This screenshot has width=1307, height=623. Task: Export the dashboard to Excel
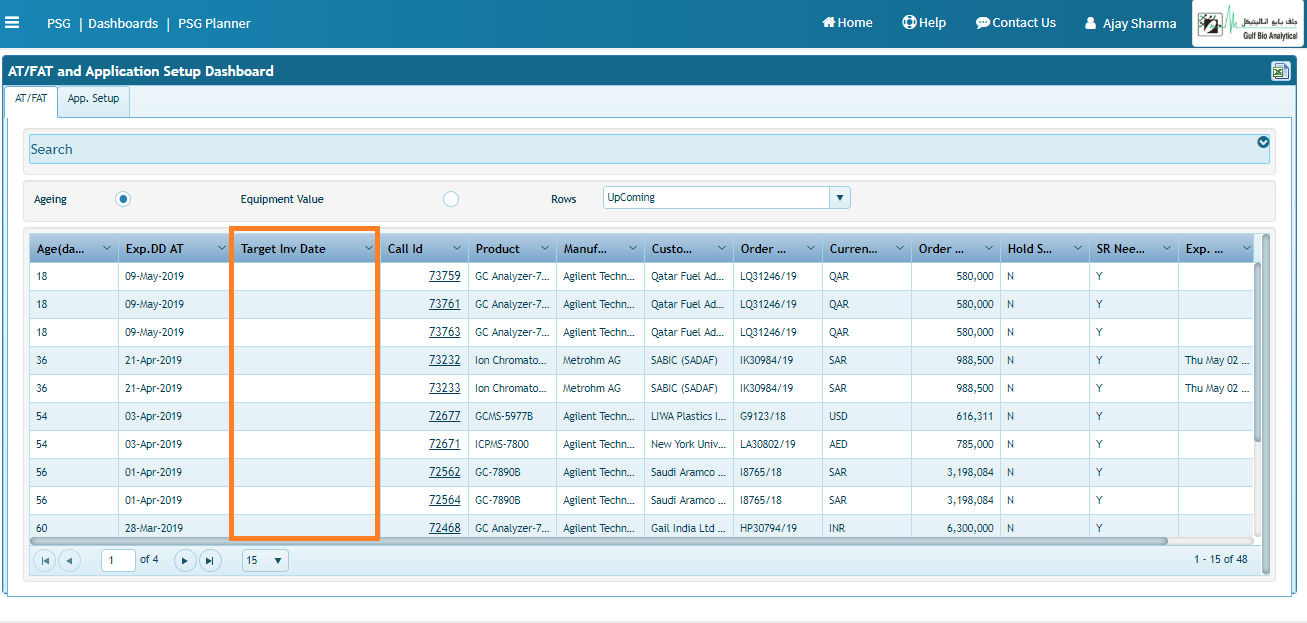pos(1280,71)
